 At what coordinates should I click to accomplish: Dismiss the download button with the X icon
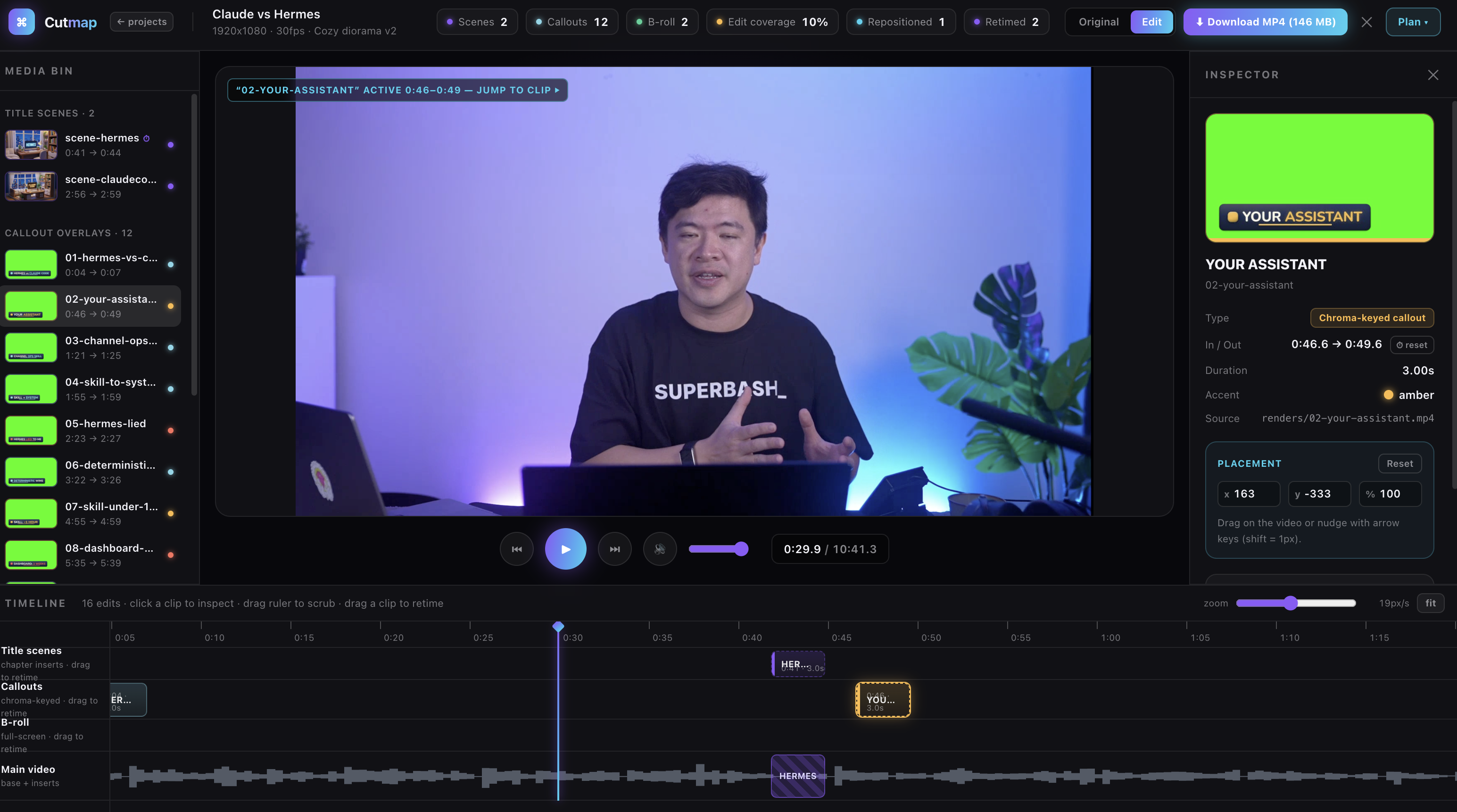coord(1366,22)
